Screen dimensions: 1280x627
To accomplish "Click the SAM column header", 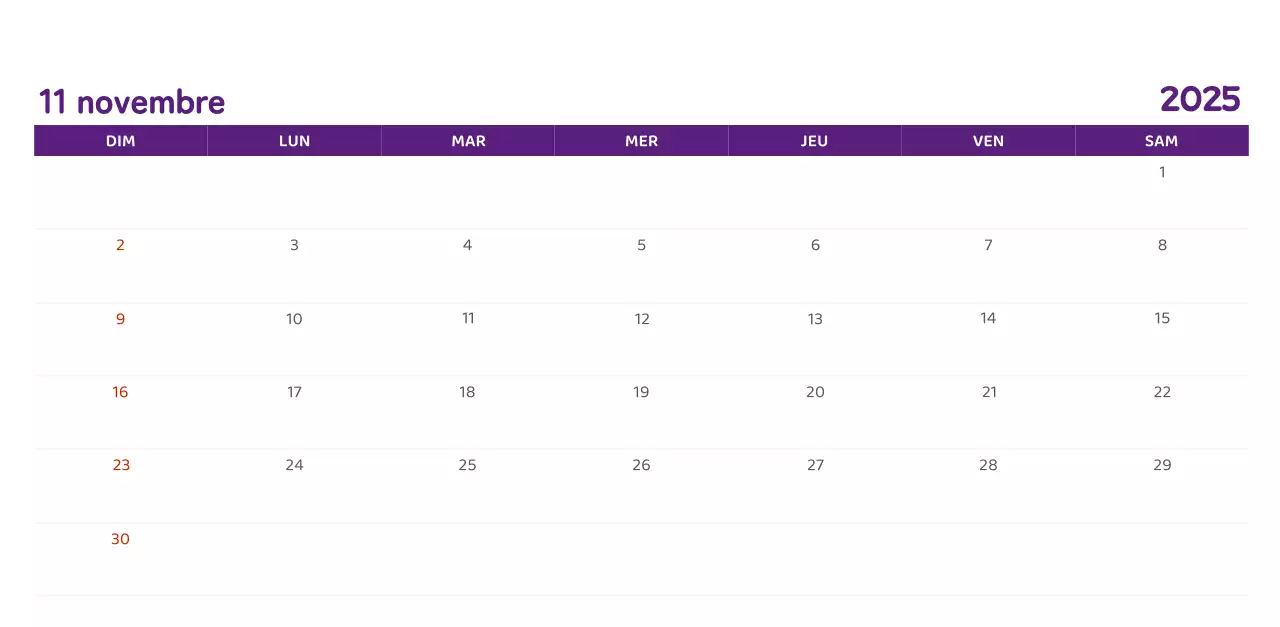I will pos(1161,141).
